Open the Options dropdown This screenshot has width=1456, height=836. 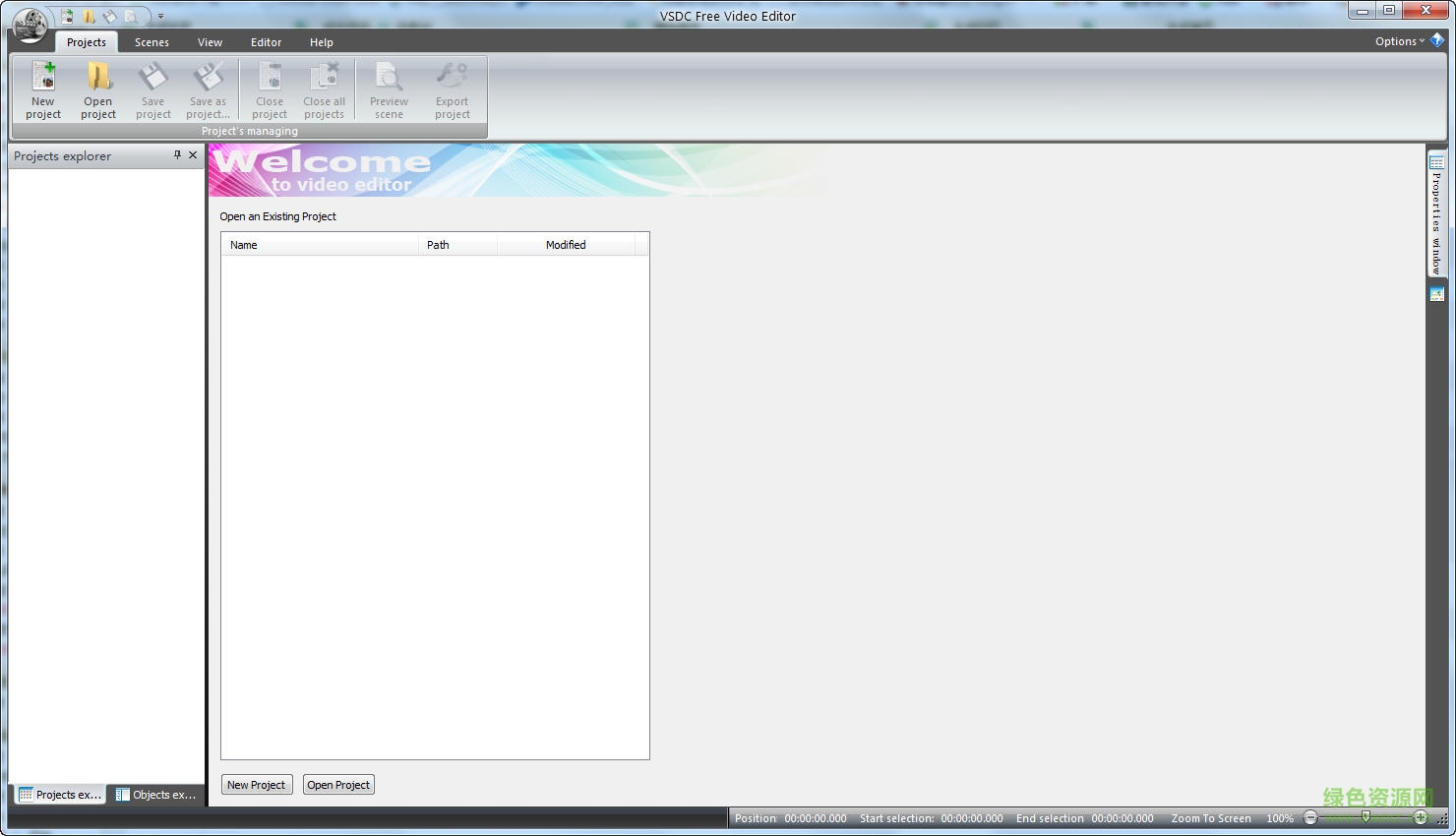1398,41
